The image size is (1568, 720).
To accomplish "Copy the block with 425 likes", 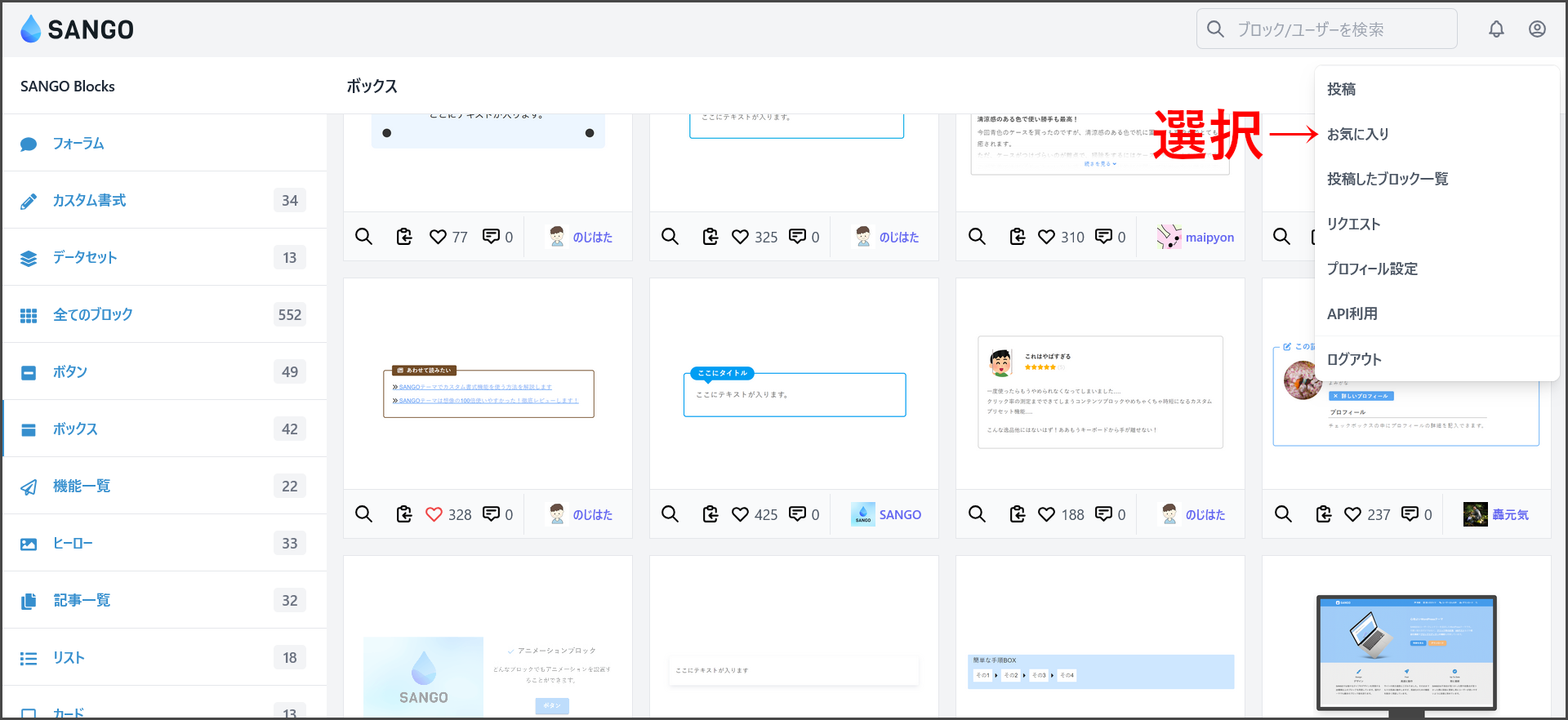I will coord(710,514).
